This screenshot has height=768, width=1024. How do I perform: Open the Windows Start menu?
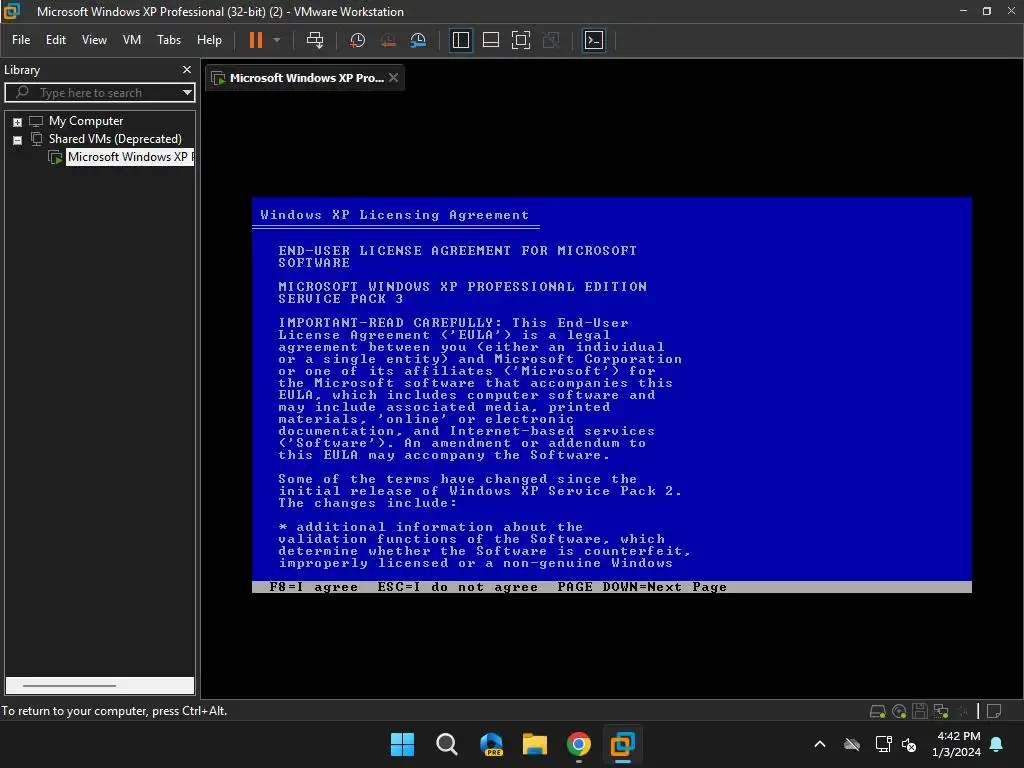(402, 744)
